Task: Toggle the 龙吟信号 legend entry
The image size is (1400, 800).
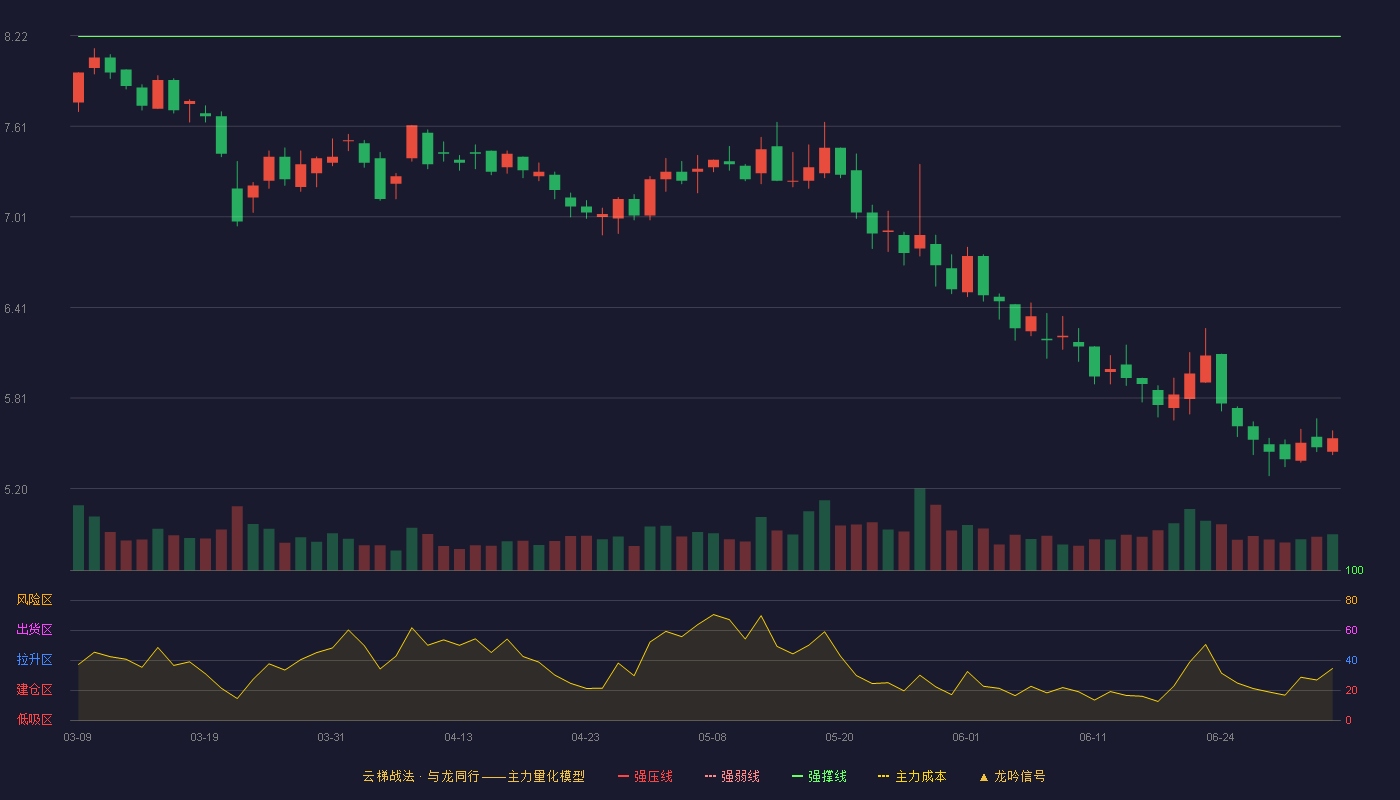Action: point(1012,776)
